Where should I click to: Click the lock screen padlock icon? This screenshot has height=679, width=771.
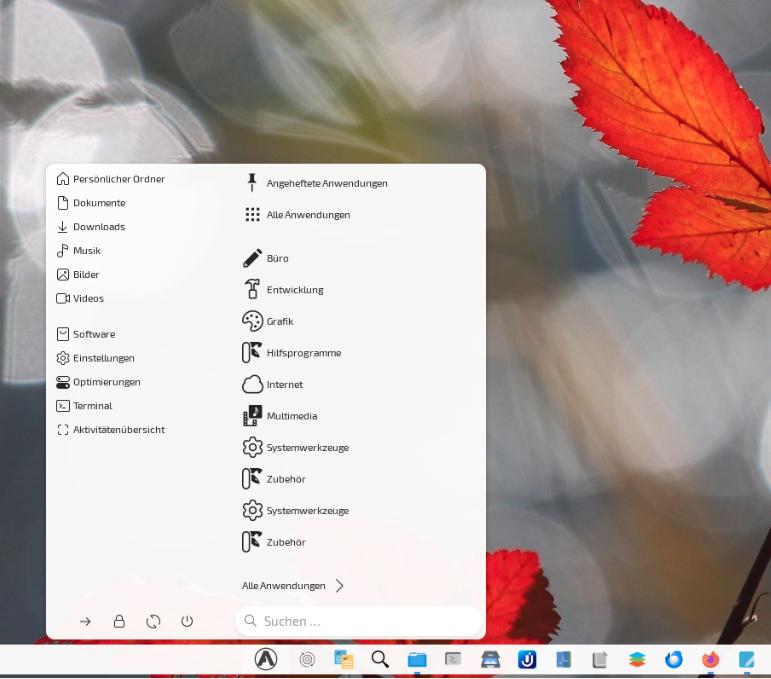click(x=119, y=621)
